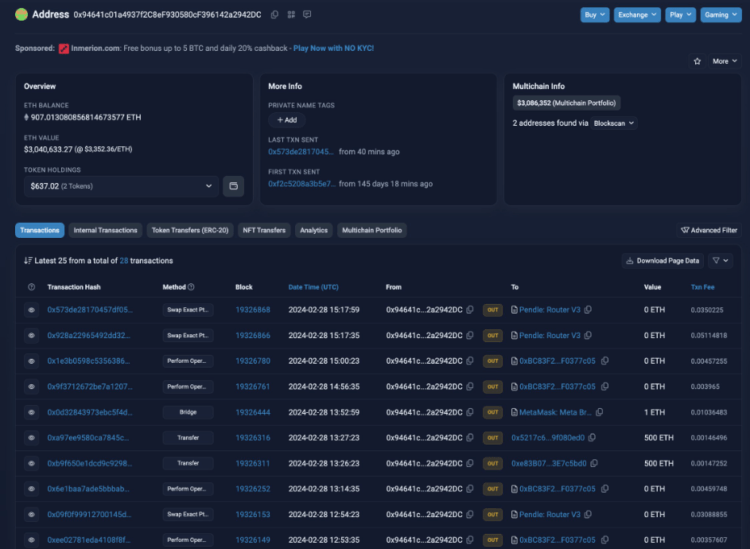This screenshot has height=549, width=750.
Task: Click the Advanced Filter button
Action: (x=709, y=230)
